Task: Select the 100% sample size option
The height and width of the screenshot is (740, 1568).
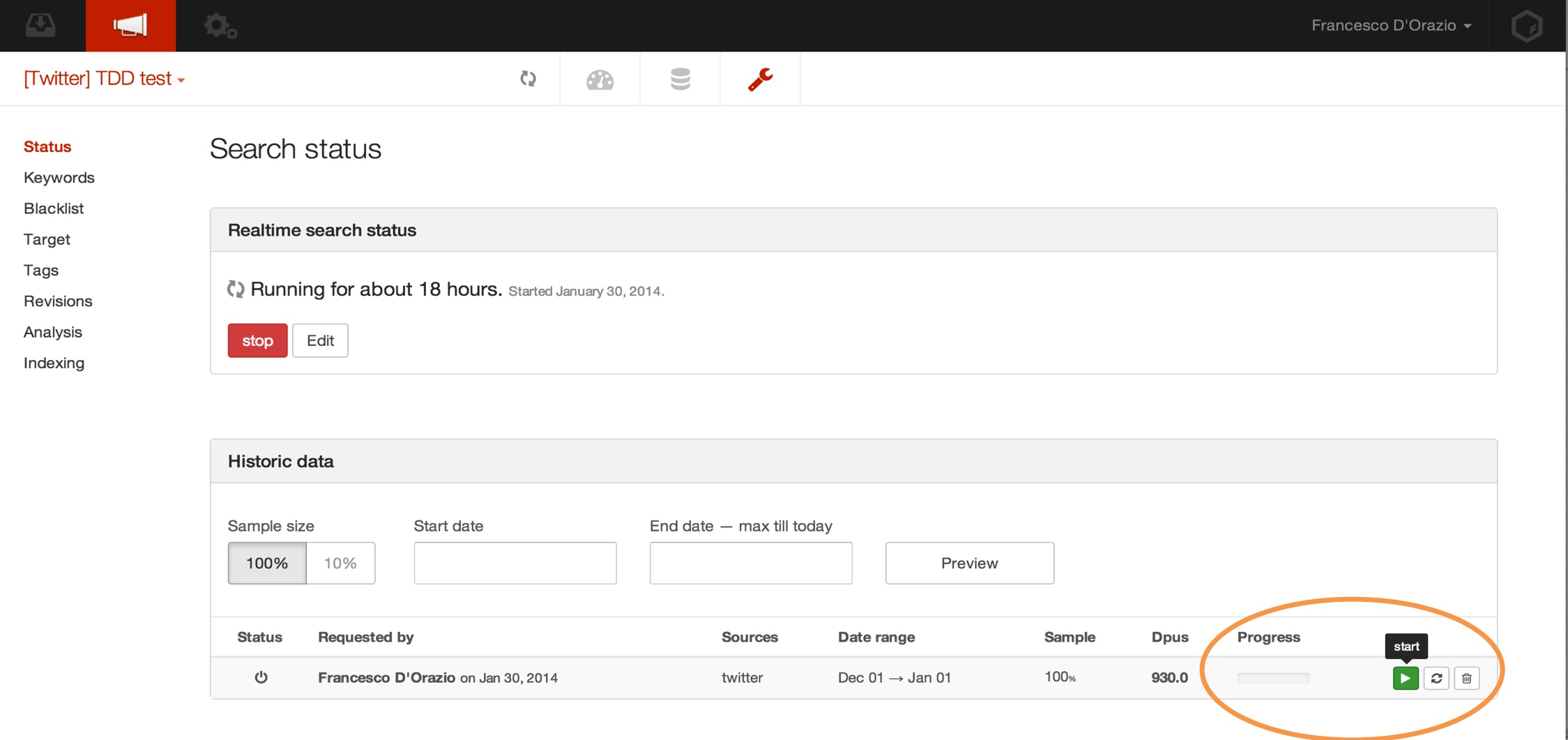Action: [x=267, y=563]
